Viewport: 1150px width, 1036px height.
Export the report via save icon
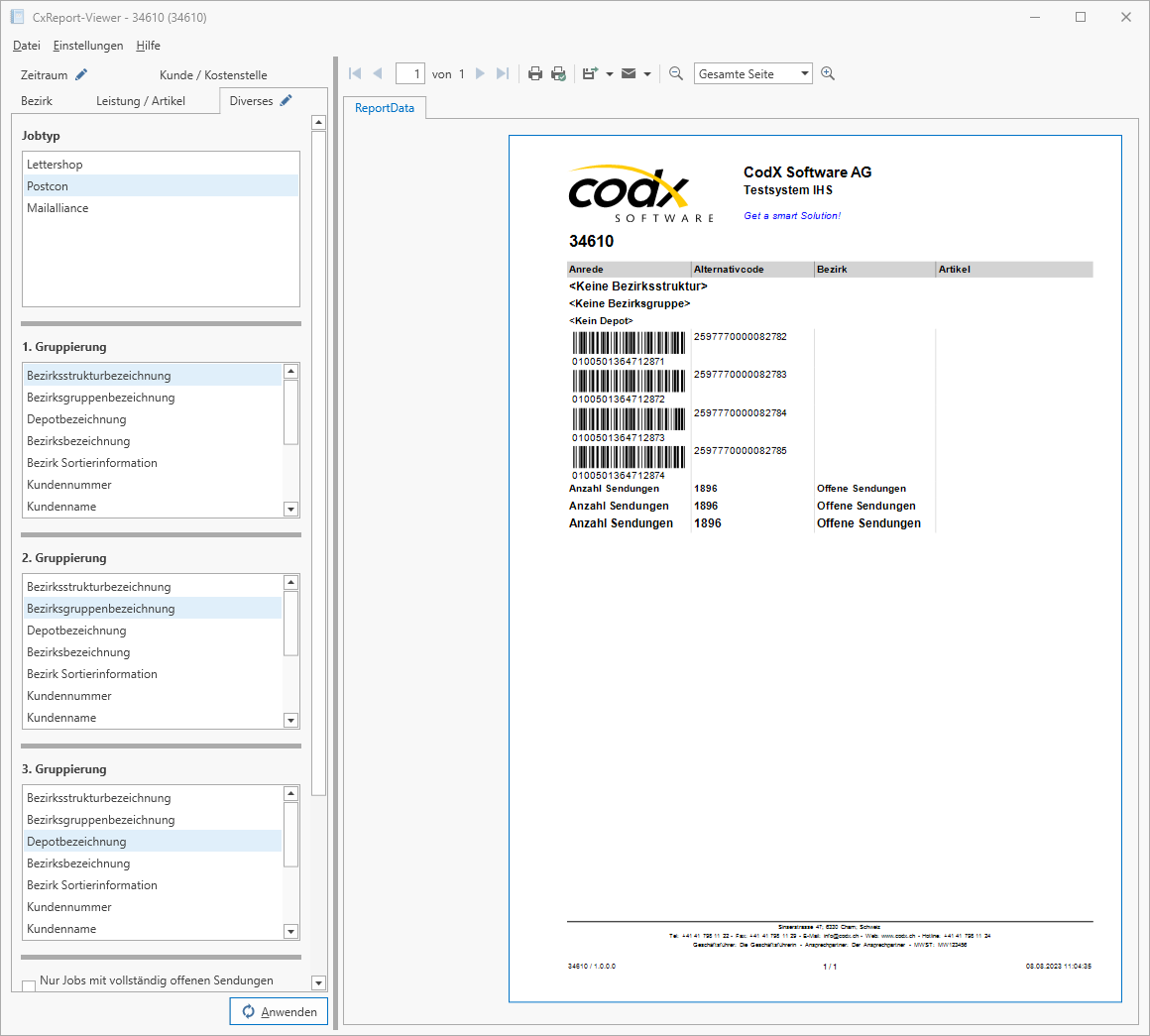(x=591, y=73)
